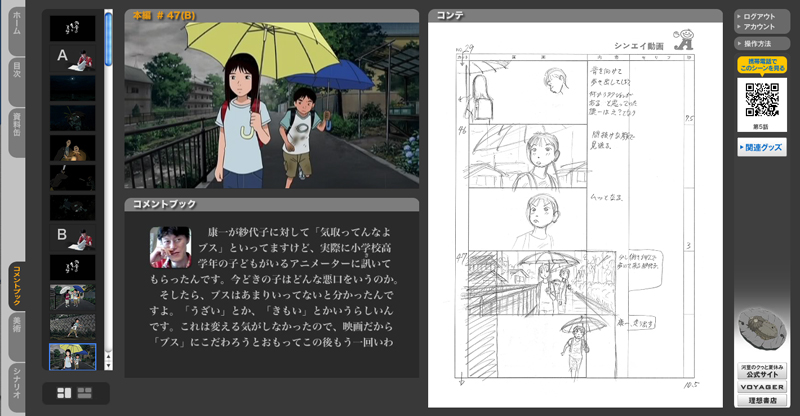Image resolution: width=800 pixels, height=416 pixels.
Task: Switch to the side-by-side panel layout icon
Action: 64,393
